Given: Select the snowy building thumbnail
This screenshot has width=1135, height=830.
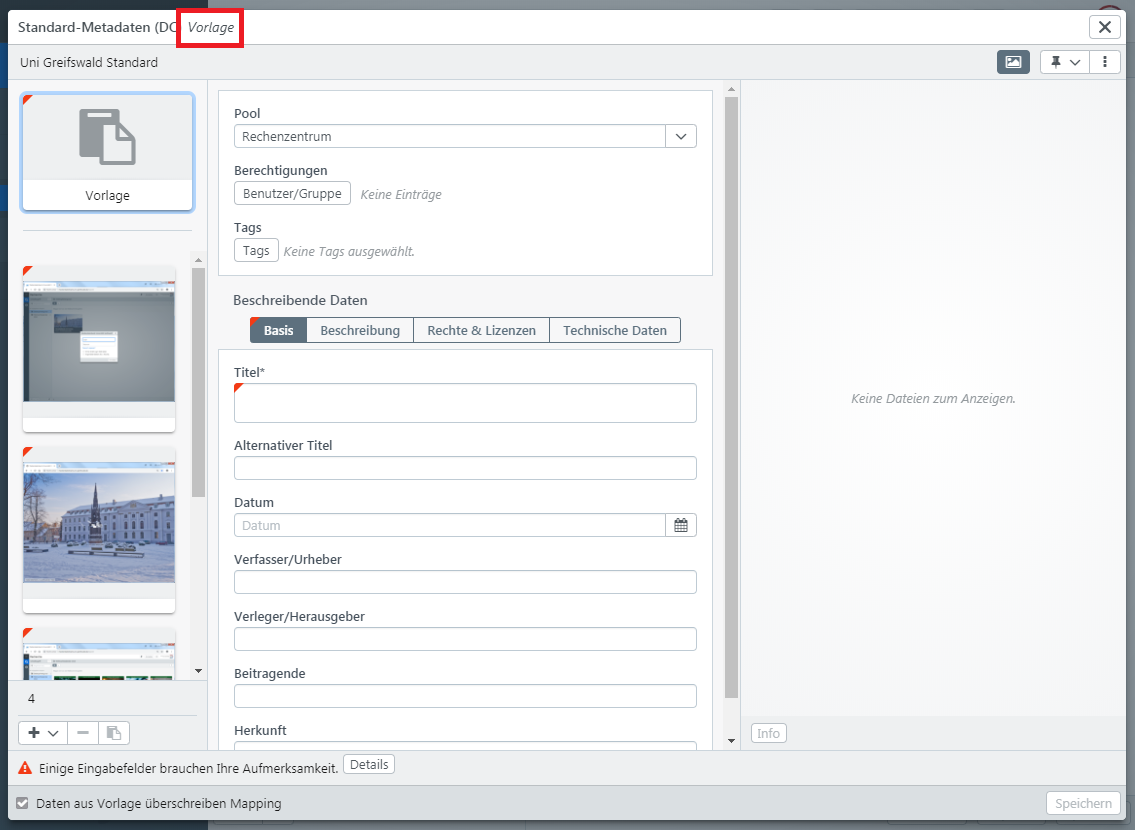Looking at the screenshot, I should pyautogui.click(x=99, y=527).
